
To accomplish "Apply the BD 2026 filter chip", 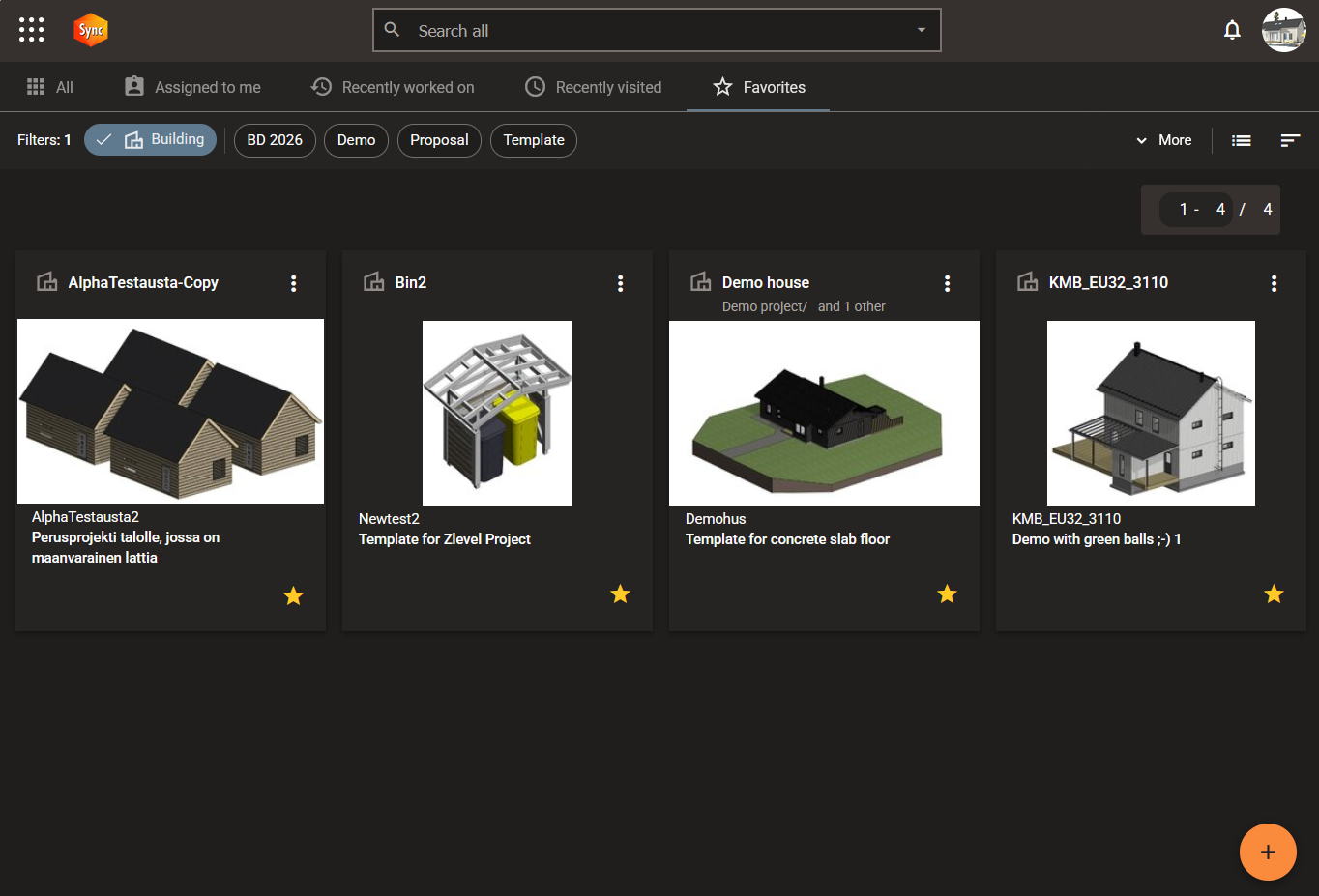I will [275, 140].
